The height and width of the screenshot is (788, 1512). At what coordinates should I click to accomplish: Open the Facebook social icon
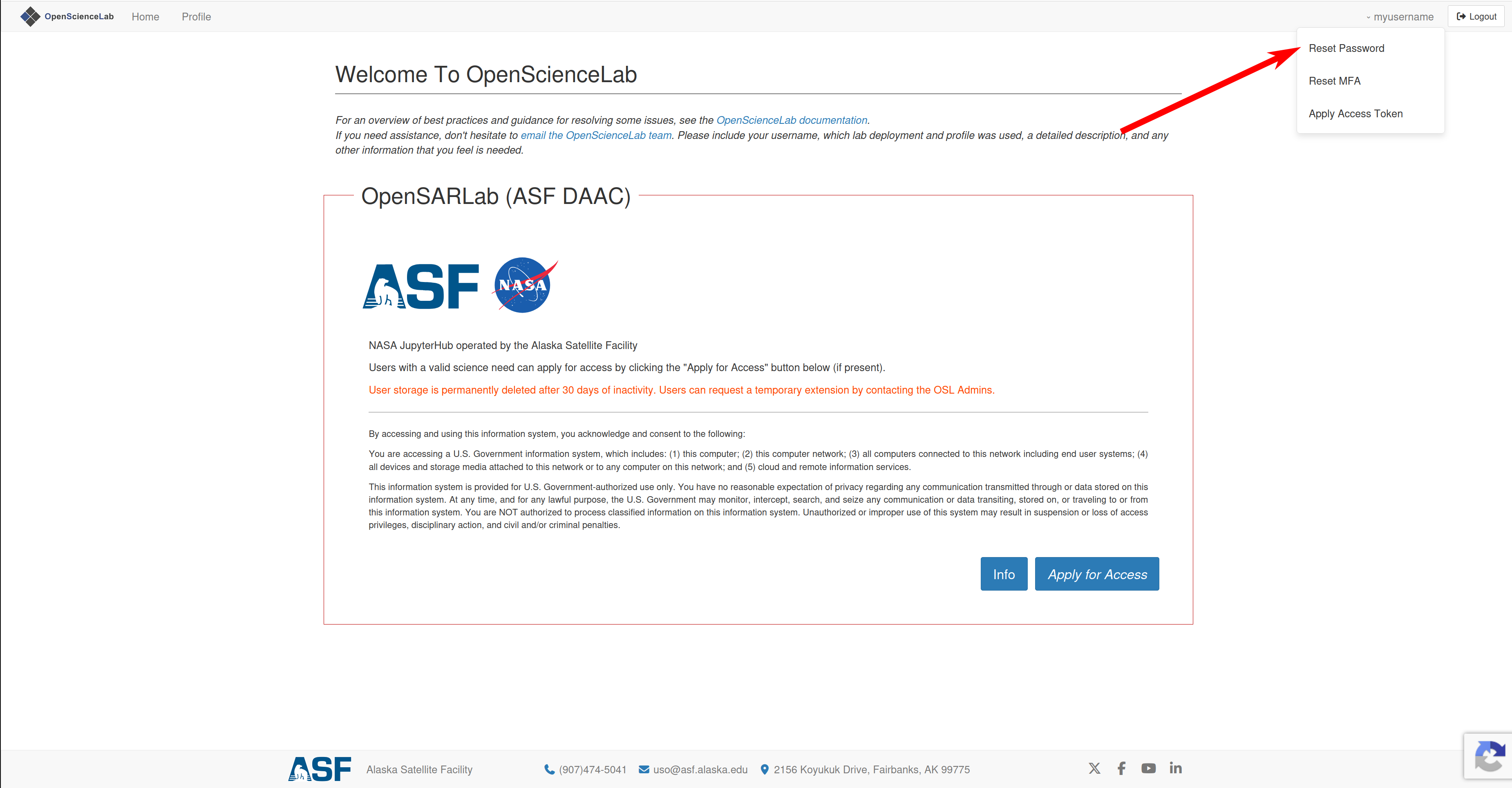point(1121,768)
